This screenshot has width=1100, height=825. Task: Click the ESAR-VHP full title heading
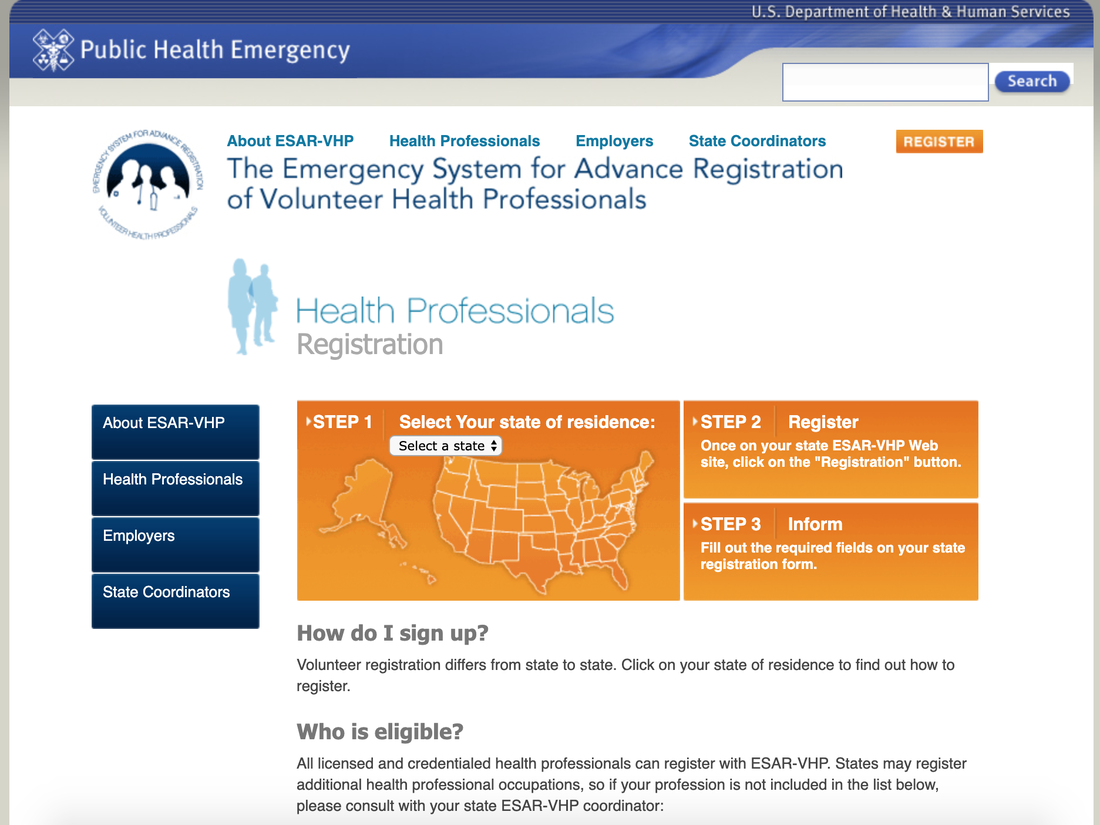click(x=535, y=184)
